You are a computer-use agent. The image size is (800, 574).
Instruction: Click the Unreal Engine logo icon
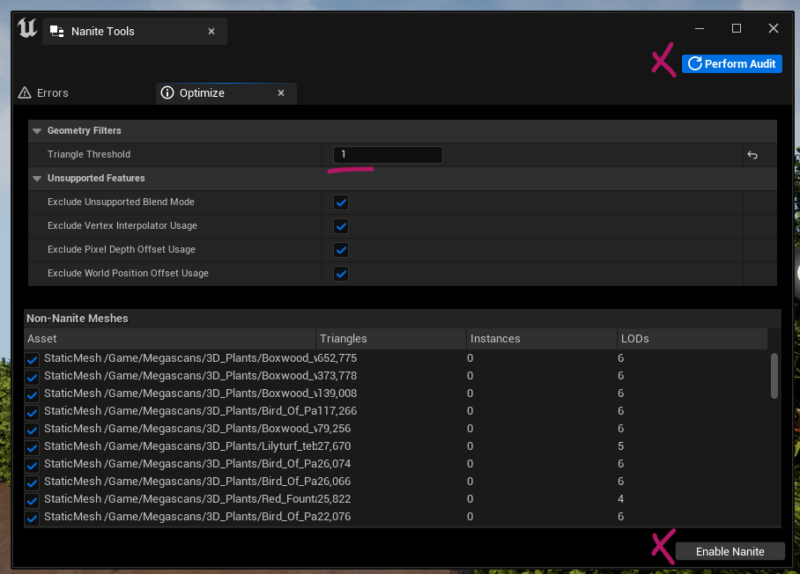click(27, 28)
